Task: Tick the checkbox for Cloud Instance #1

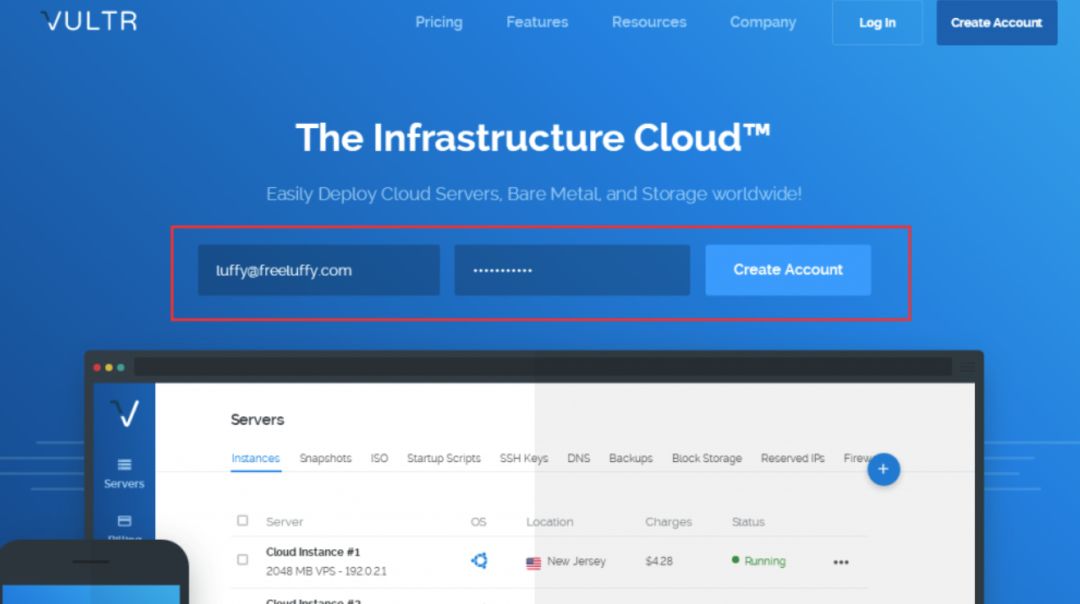Action: click(x=242, y=560)
